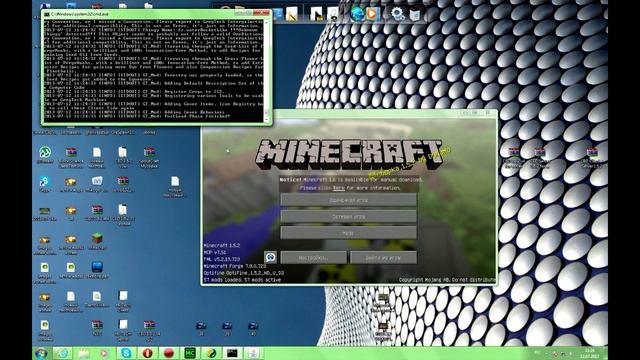640x360 pixels.
Task: Click the system tray clock
Action: pyautogui.click(x=591, y=353)
